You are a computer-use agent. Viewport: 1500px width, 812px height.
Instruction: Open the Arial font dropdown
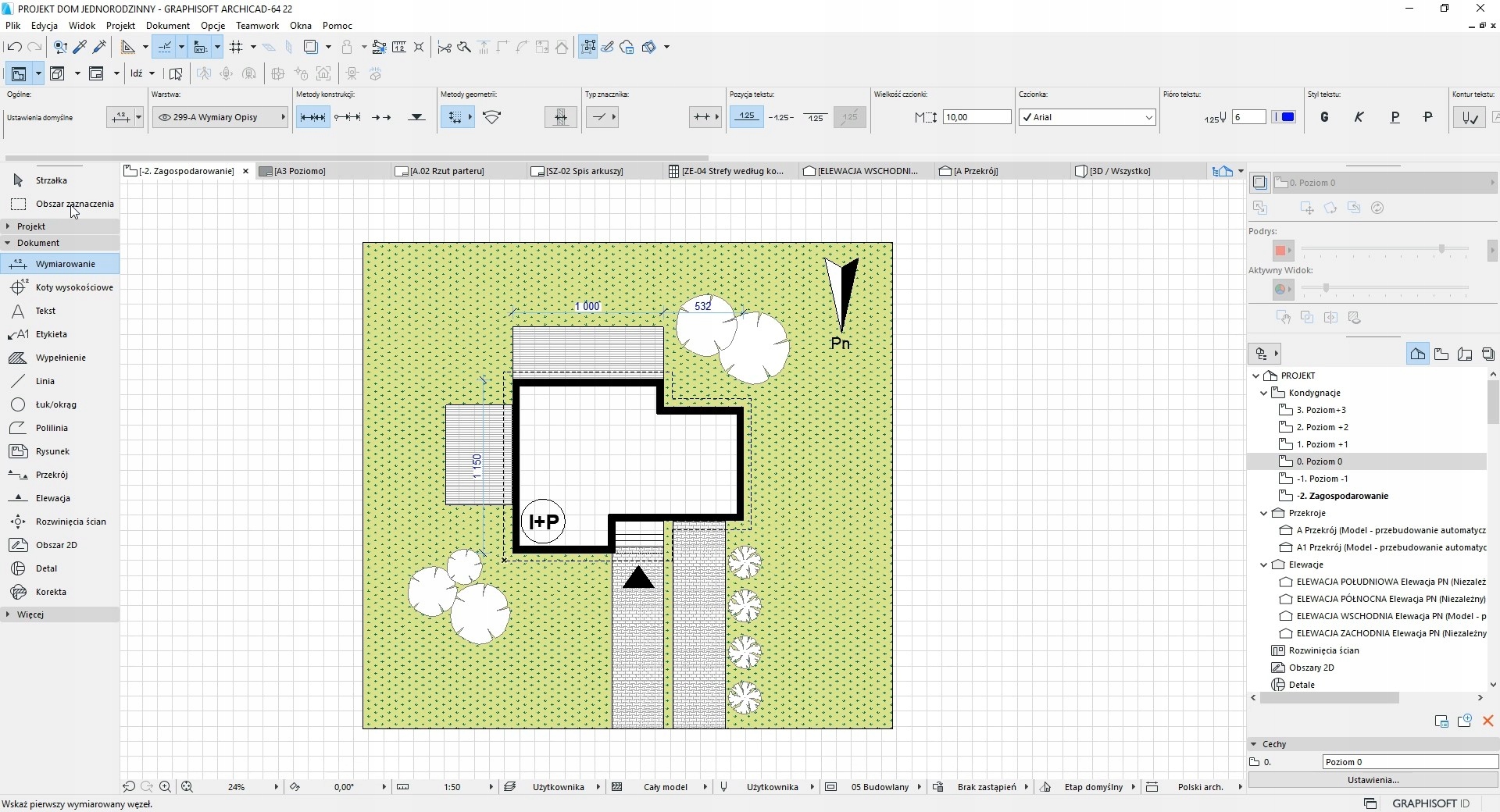pos(1087,117)
